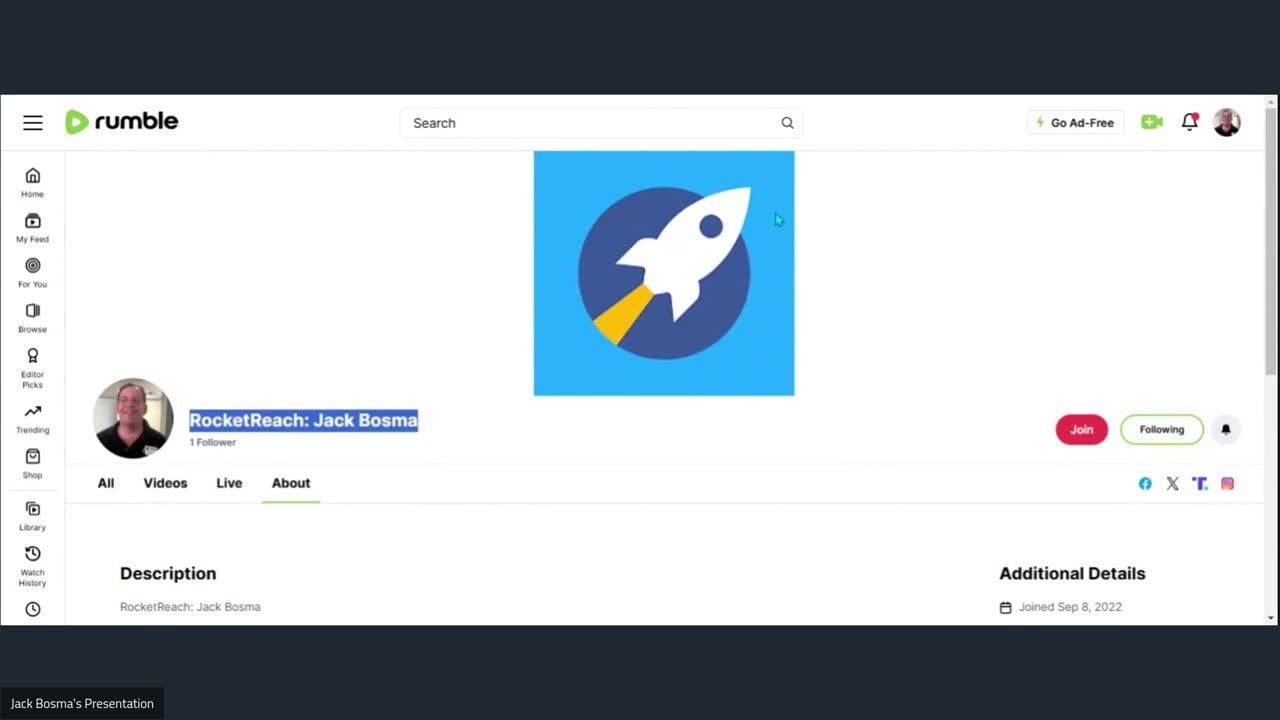Switch to the Live tab
1280x720 pixels.
(229, 483)
